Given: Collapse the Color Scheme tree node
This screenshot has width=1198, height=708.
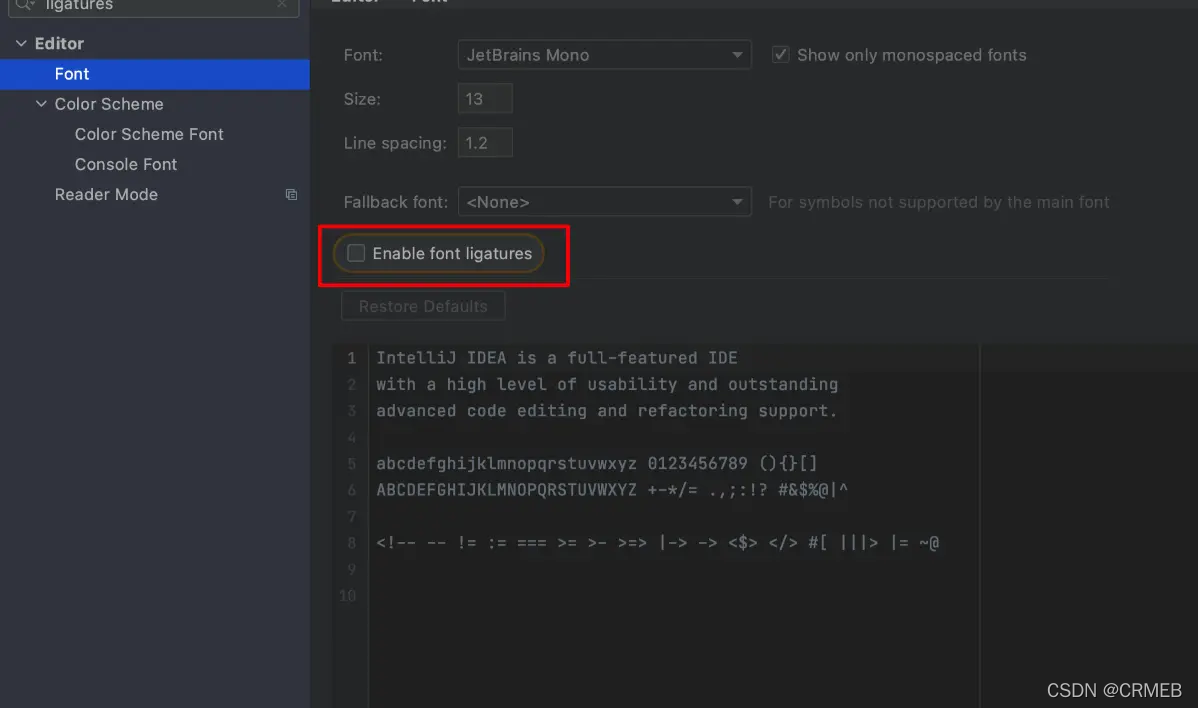Looking at the screenshot, I should 41,104.
